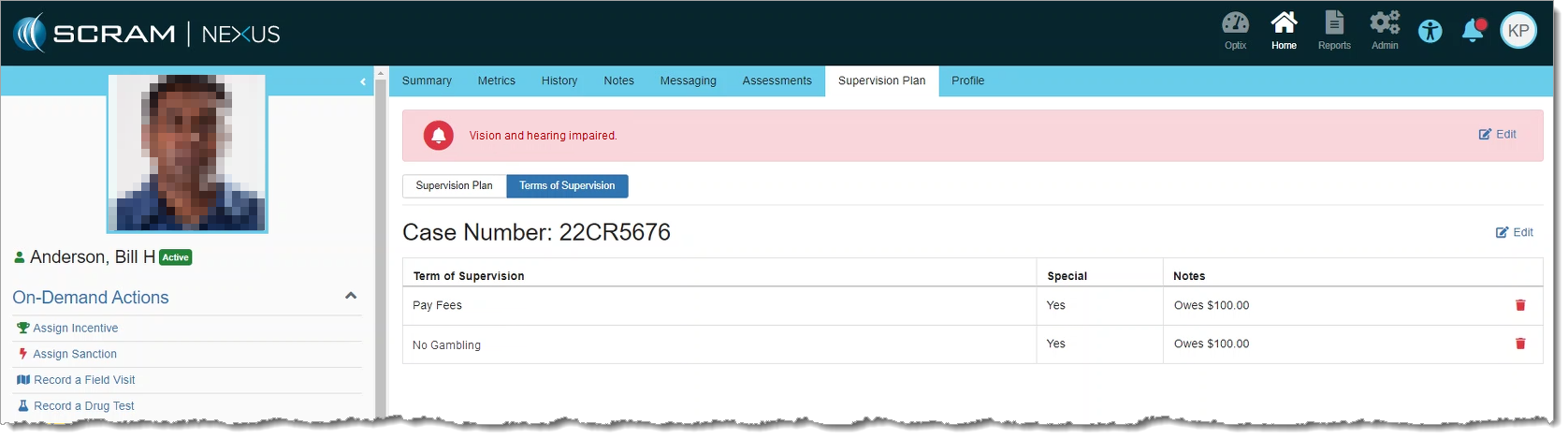Open the Reports icon
Screen dimensions: 1568x439
coord(1334,30)
